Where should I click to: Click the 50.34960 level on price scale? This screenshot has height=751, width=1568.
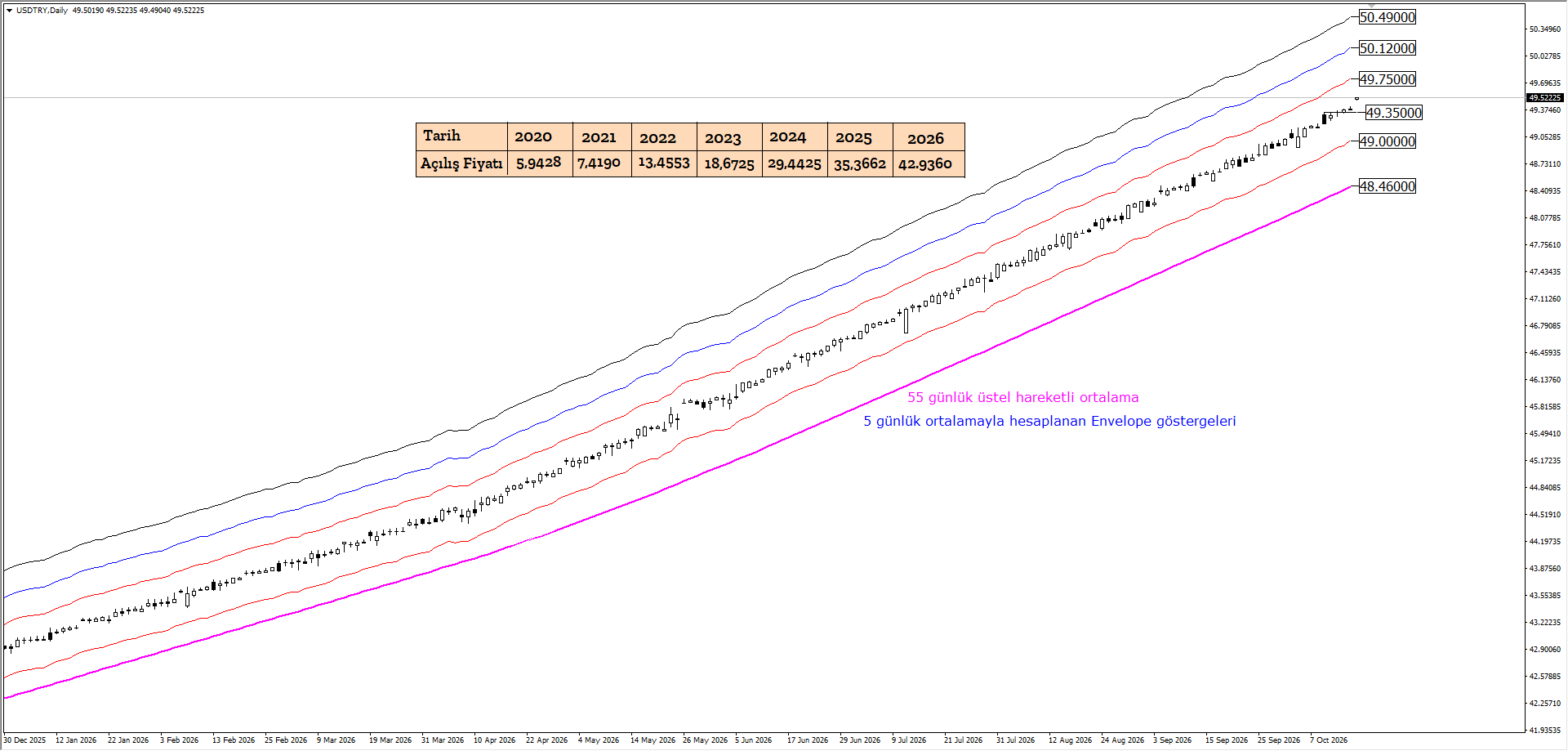pyautogui.click(x=1544, y=29)
